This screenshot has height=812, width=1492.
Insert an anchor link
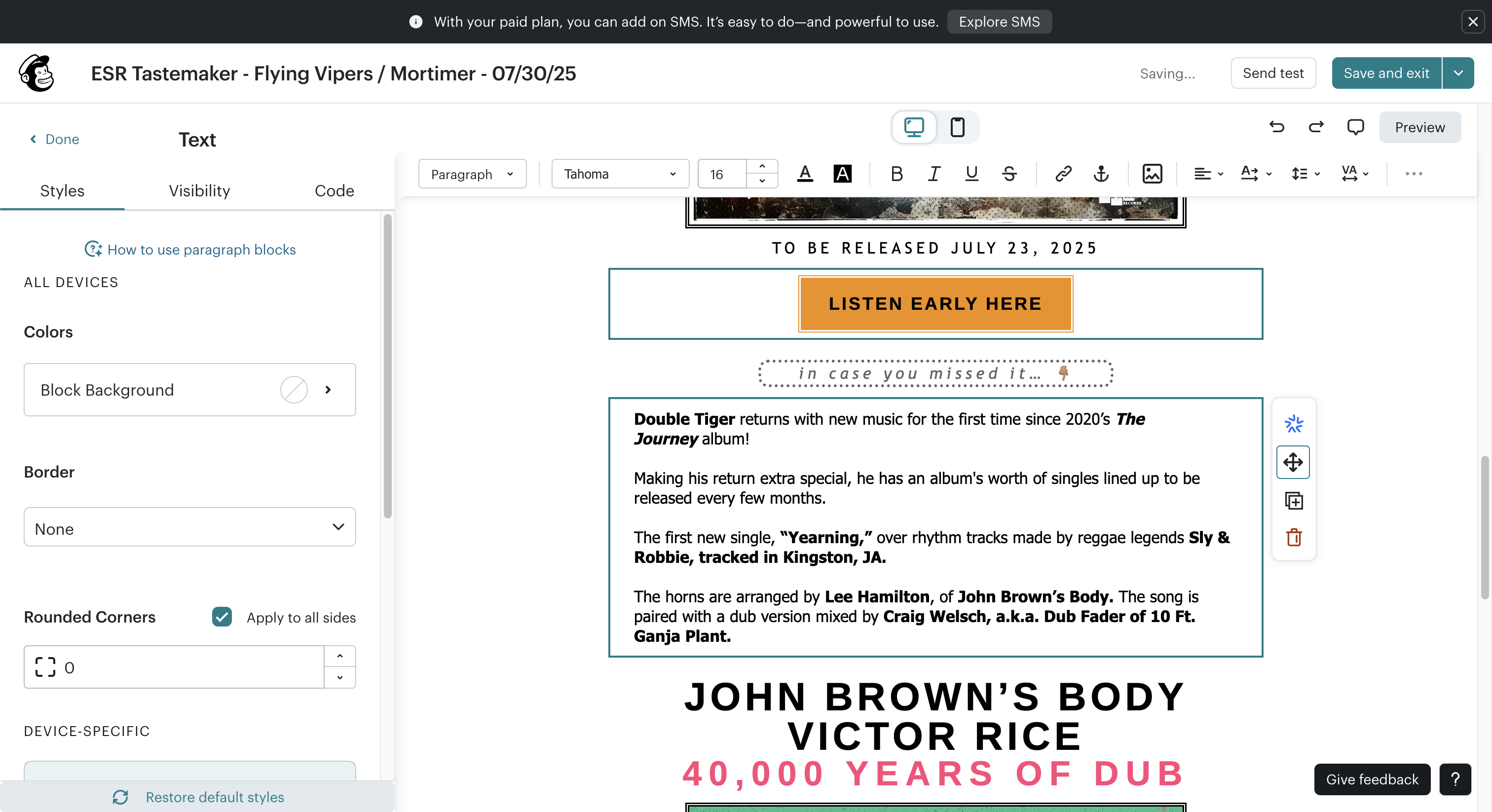coord(1101,174)
